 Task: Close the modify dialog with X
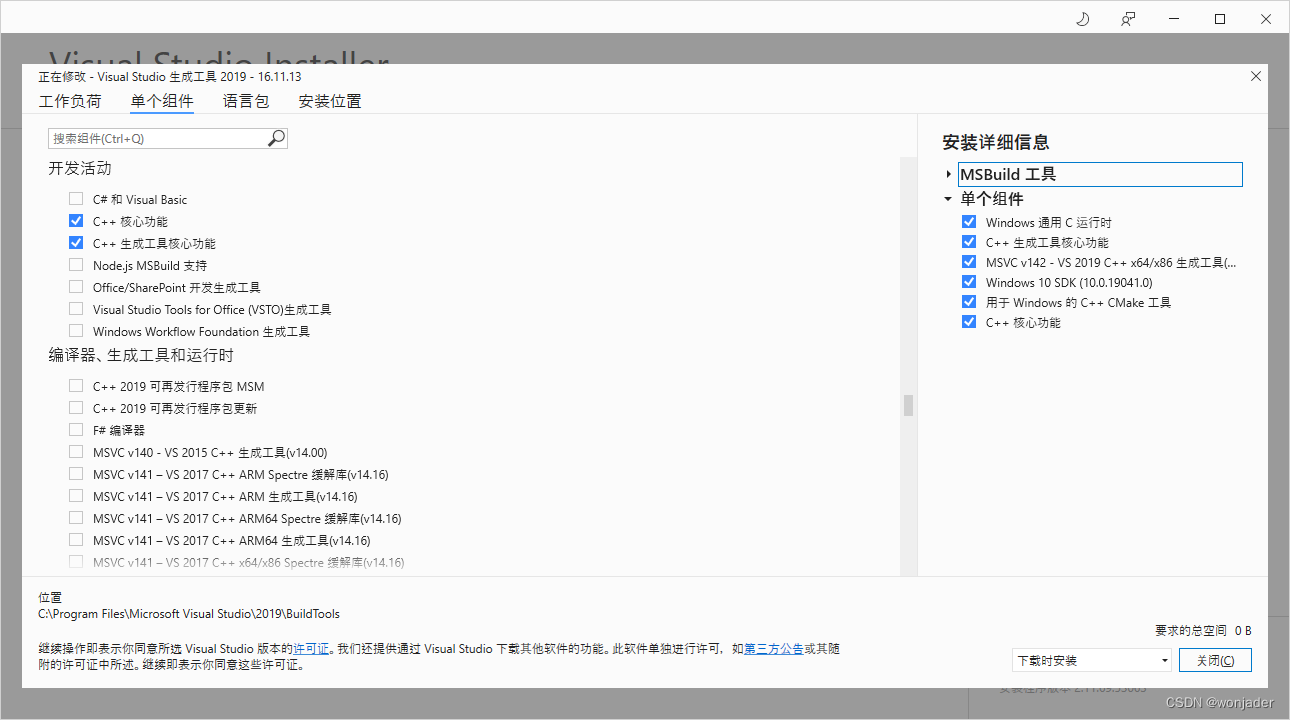click(1256, 76)
